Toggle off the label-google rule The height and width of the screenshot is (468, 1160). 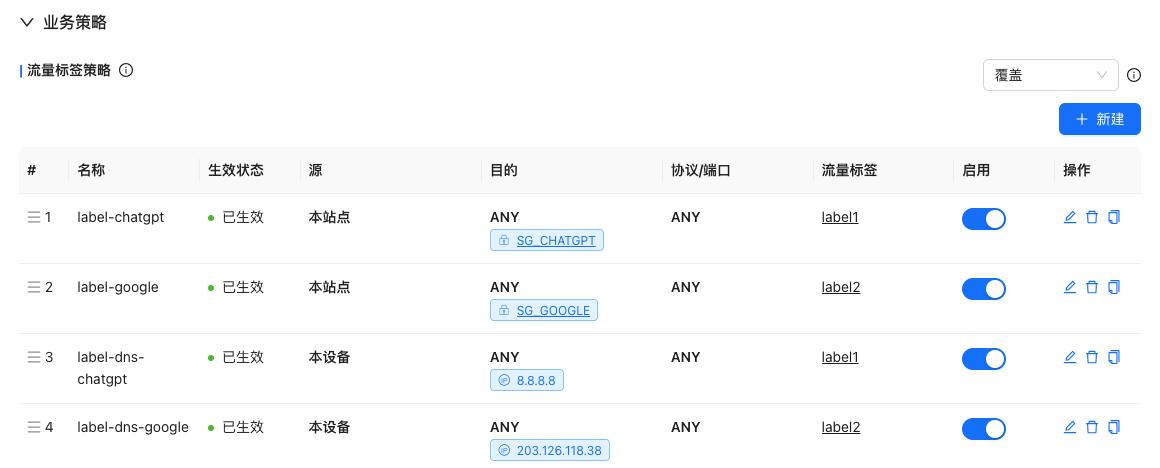[x=983, y=289]
